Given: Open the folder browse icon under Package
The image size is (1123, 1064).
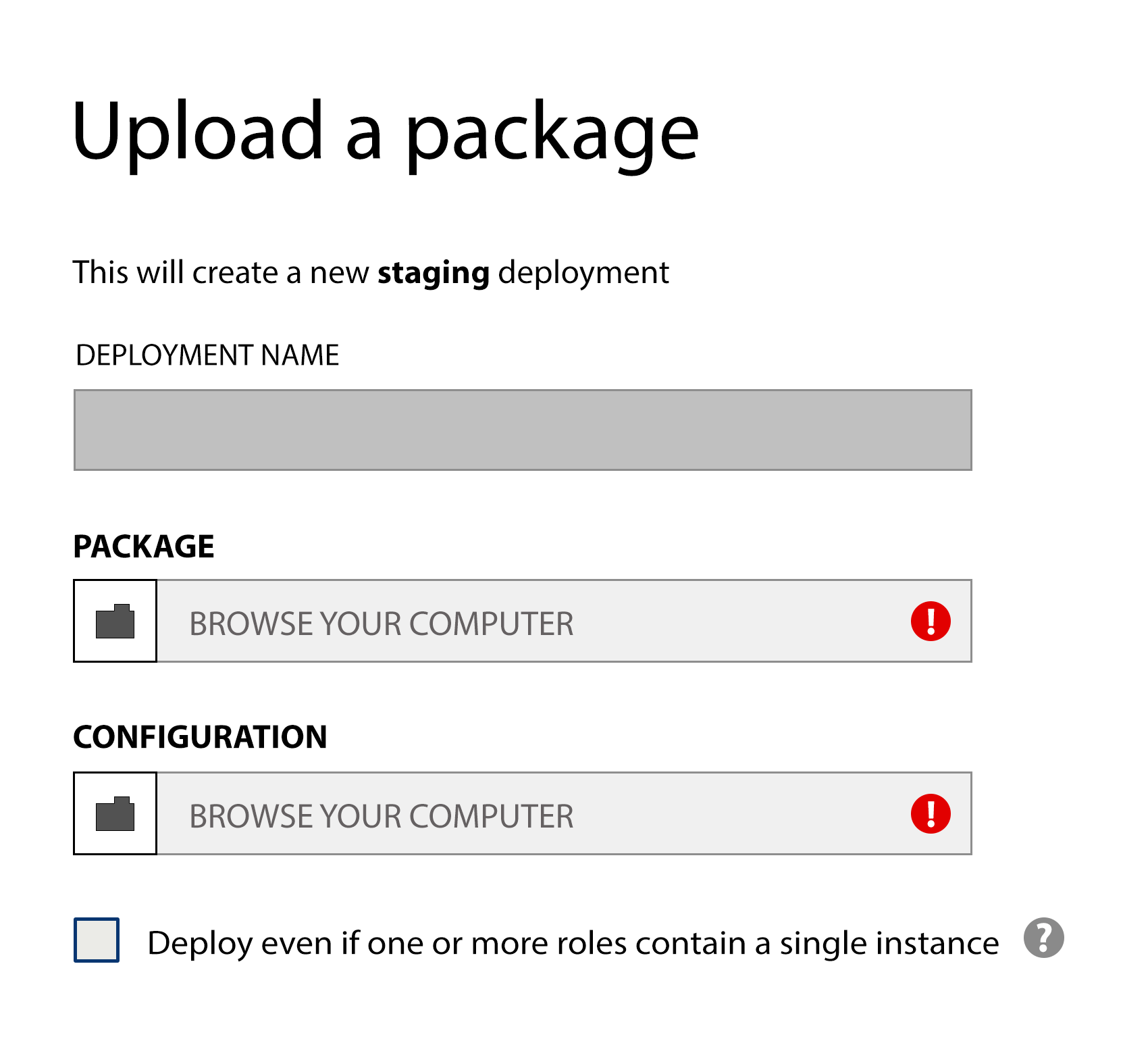Looking at the screenshot, I should click(x=115, y=621).
